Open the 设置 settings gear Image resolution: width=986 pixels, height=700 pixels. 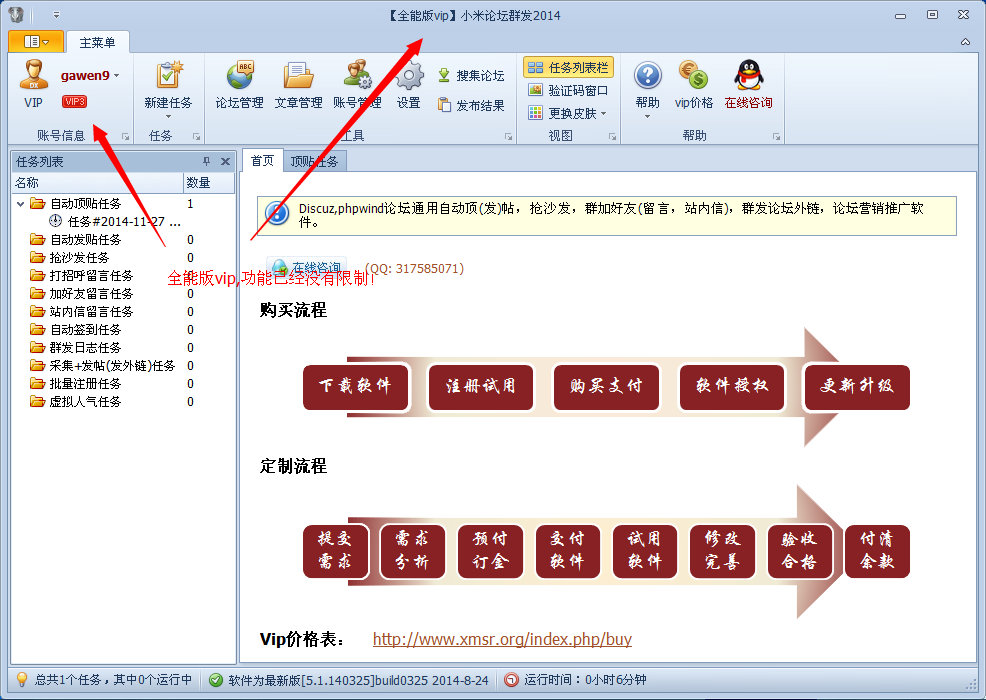(x=409, y=86)
